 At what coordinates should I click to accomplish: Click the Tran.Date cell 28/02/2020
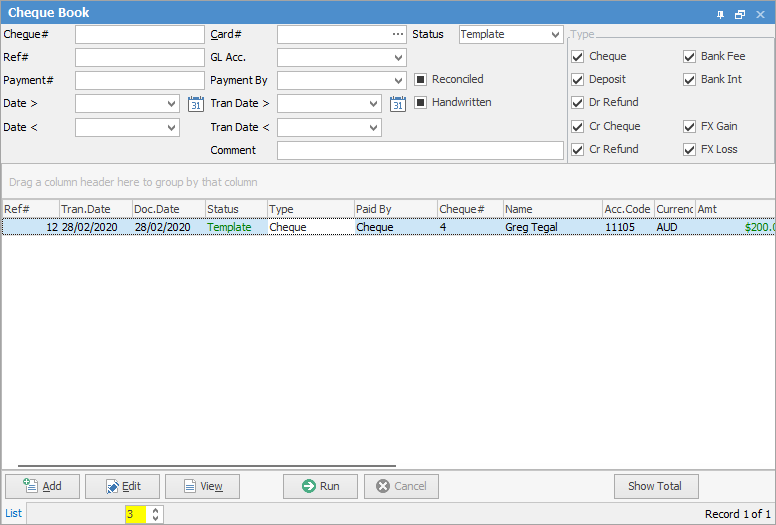[96, 227]
